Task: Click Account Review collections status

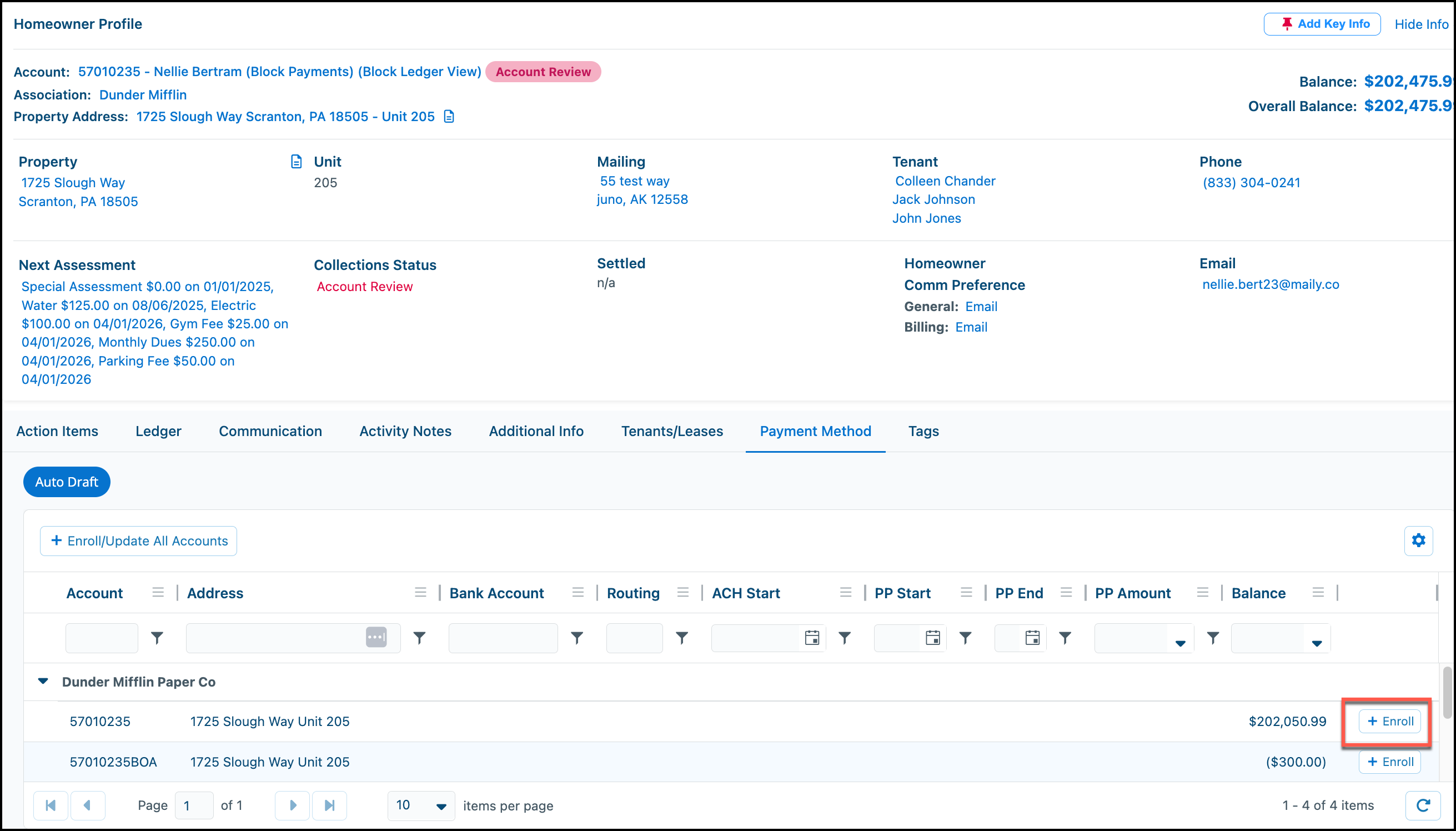Action: click(365, 287)
